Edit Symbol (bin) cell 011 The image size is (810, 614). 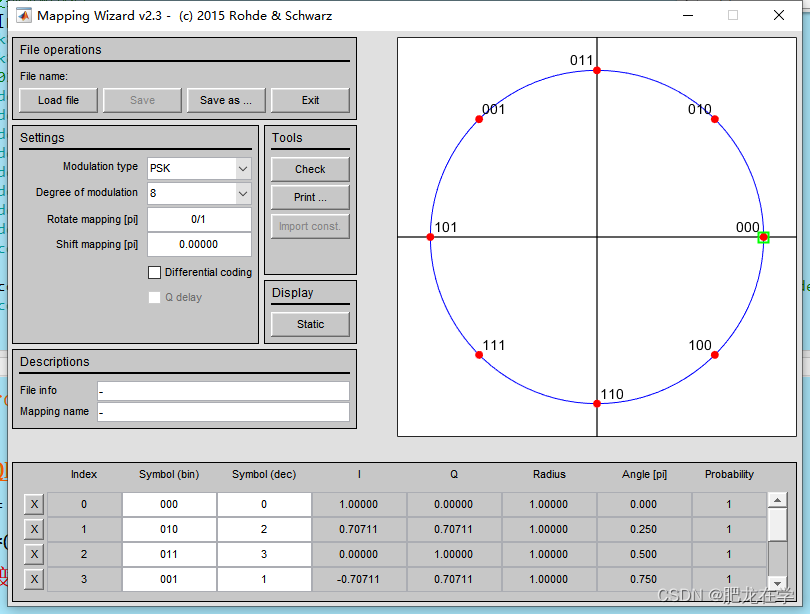pos(169,554)
